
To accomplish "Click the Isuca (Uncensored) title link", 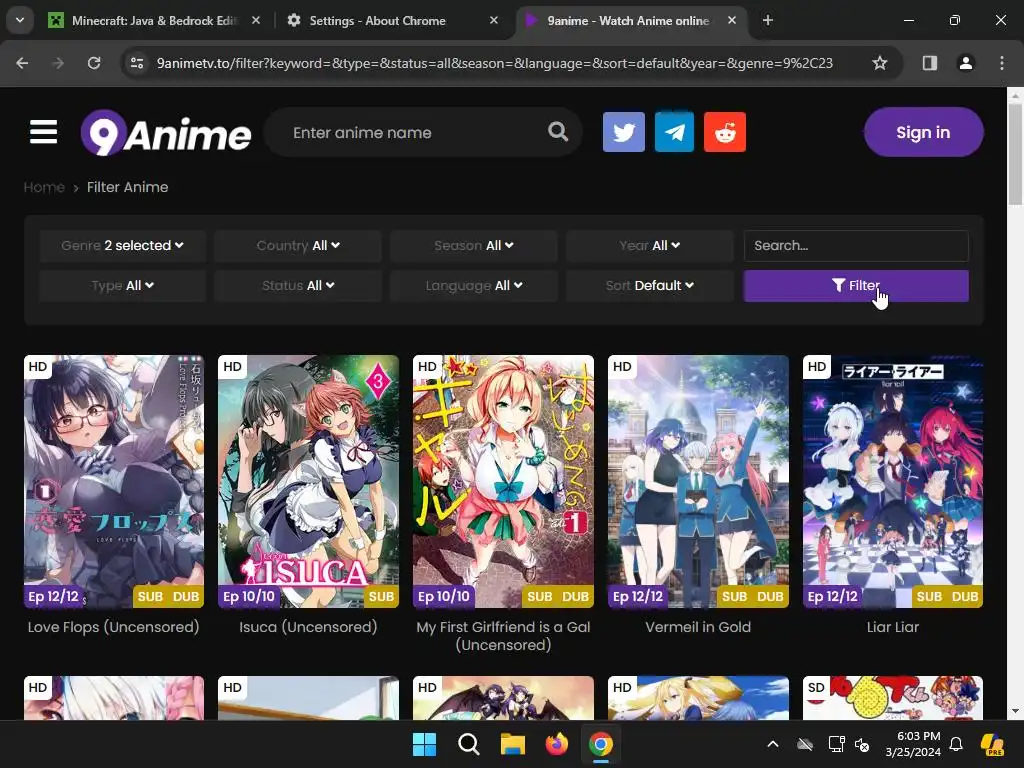I will [x=308, y=627].
